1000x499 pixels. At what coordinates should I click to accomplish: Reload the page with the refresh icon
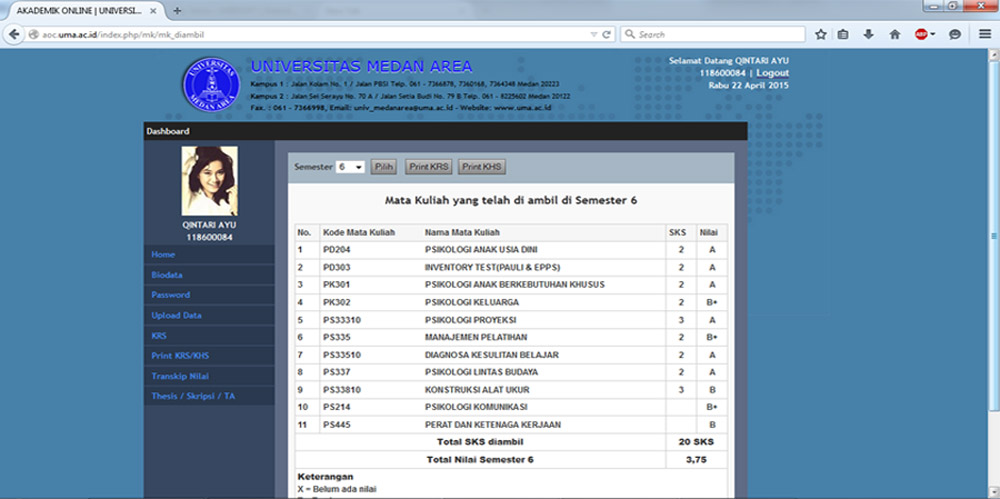(x=606, y=34)
